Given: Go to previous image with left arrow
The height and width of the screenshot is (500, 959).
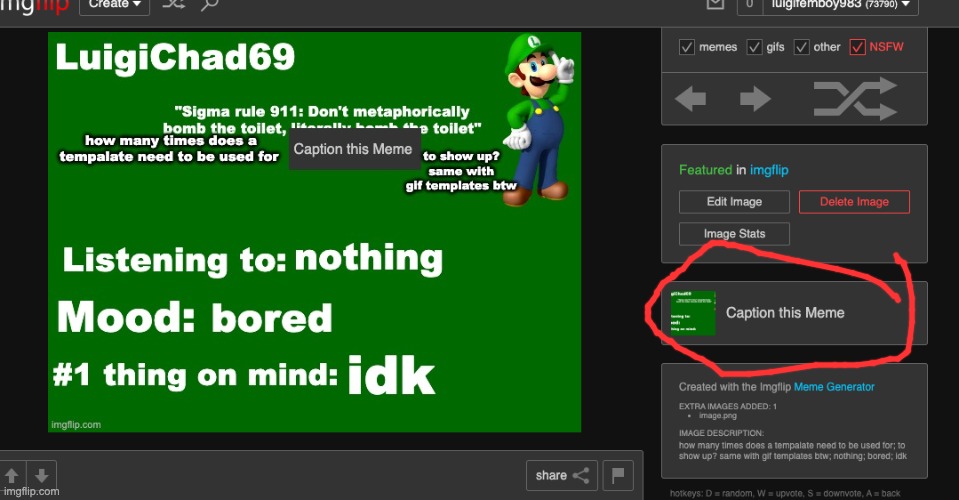Looking at the screenshot, I should [691, 98].
